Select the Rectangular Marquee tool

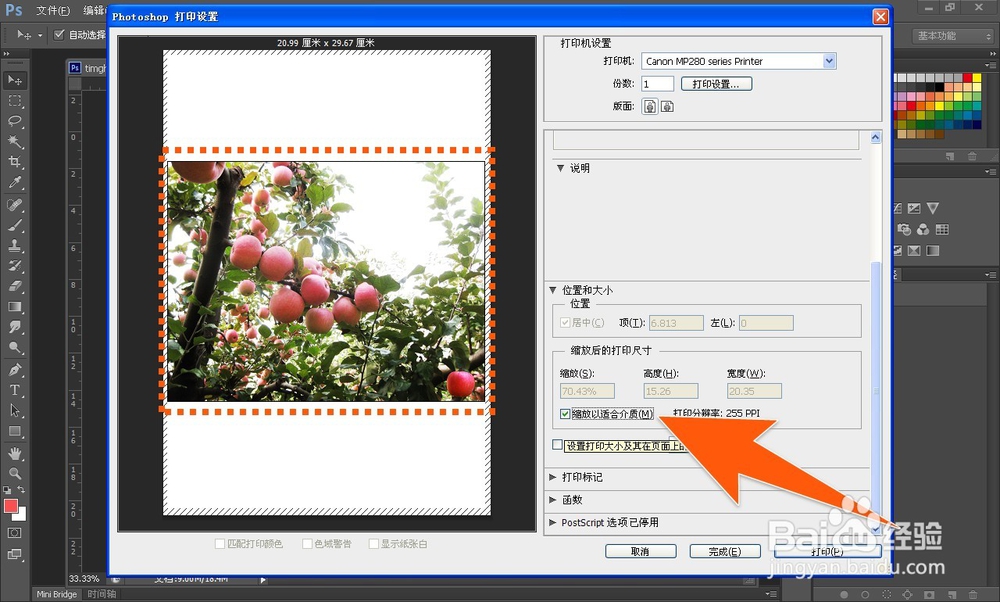15,101
